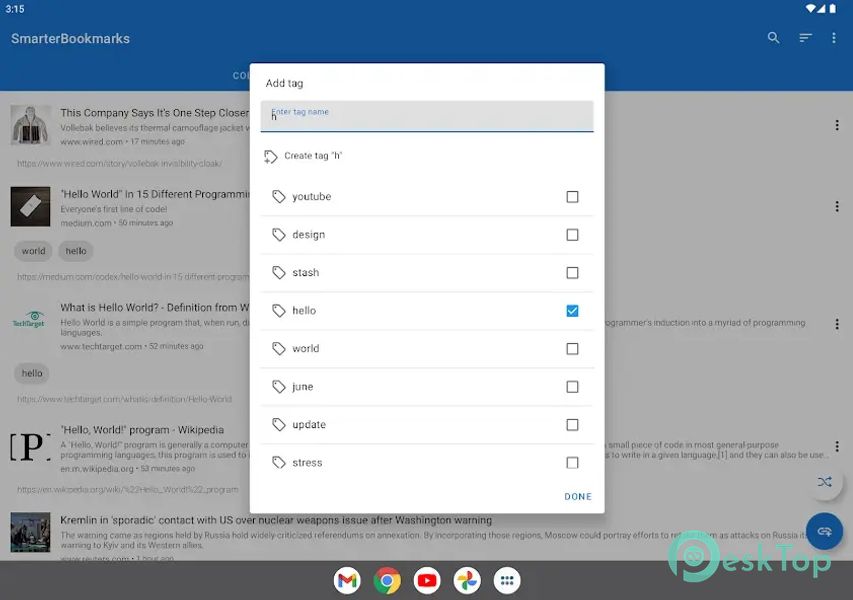Viewport: 853px width, 600px height.
Task: Open the Kremlin news article thumbnail
Action: (30, 532)
